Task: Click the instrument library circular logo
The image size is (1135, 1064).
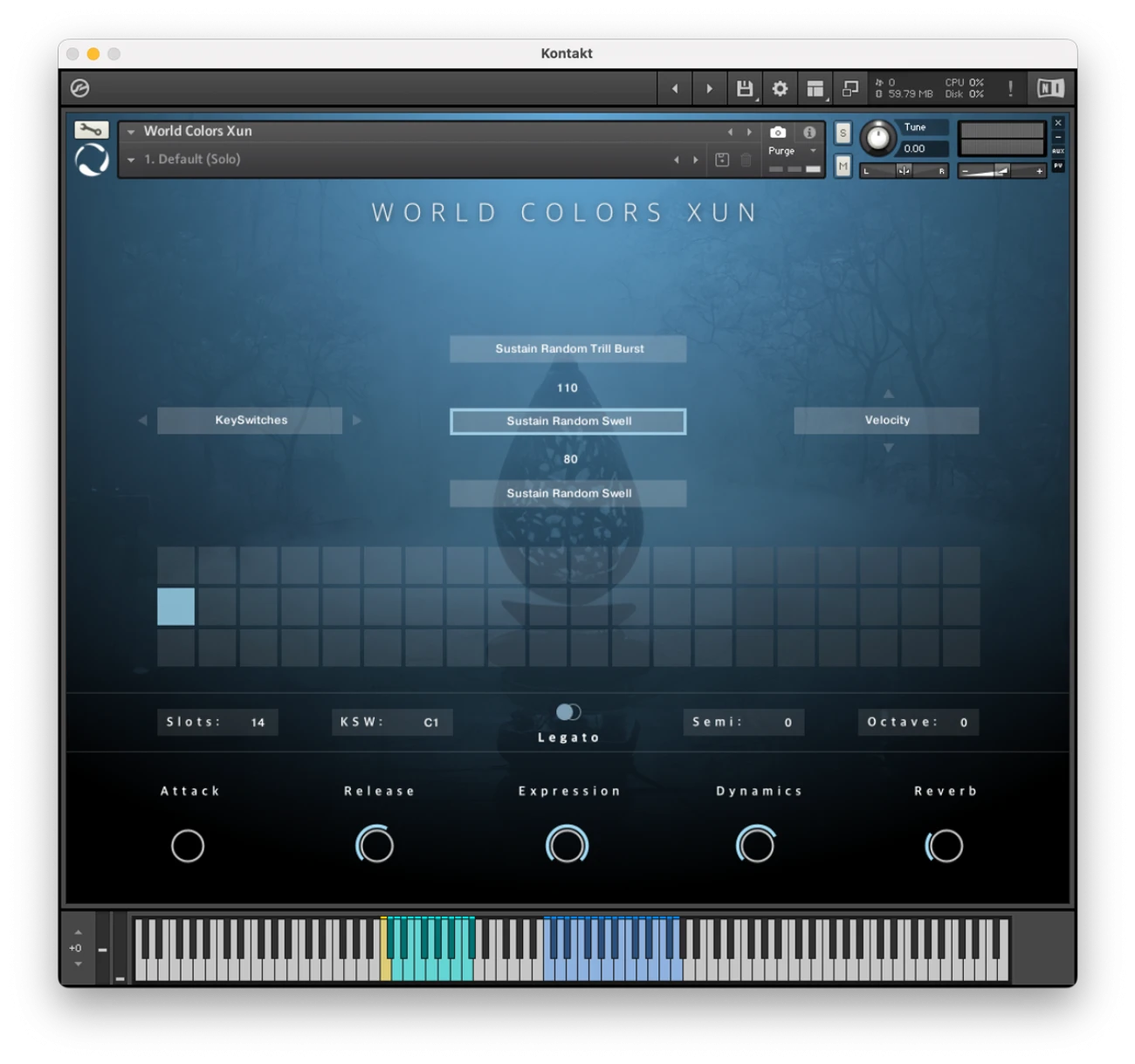Action: pyautogui.click(x=92, y=160)
